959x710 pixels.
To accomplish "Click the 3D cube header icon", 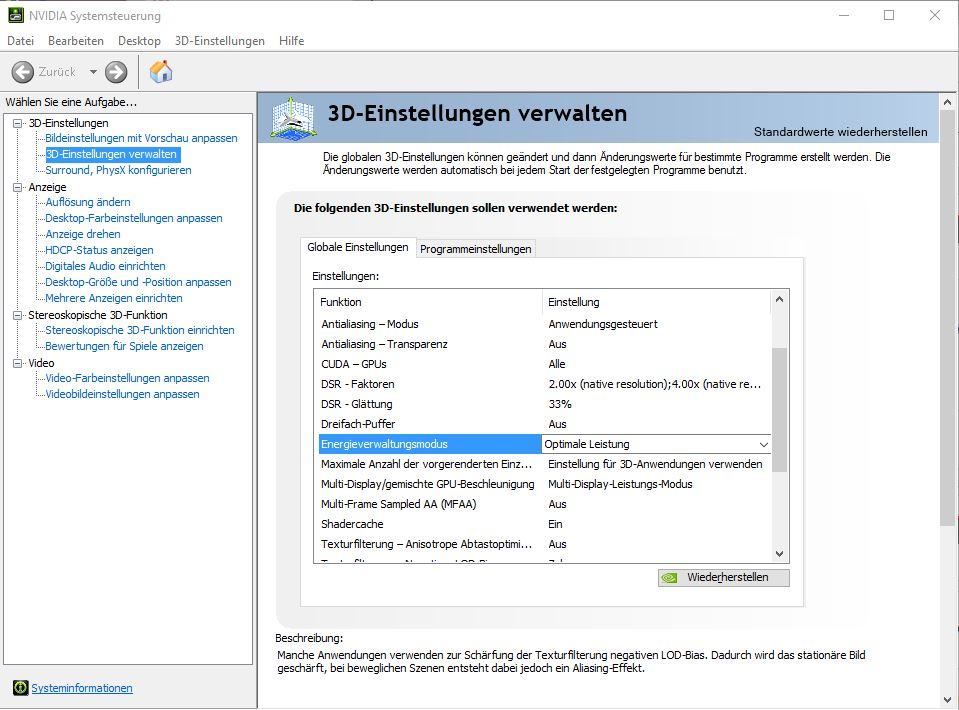I will [x=294, y=117].
